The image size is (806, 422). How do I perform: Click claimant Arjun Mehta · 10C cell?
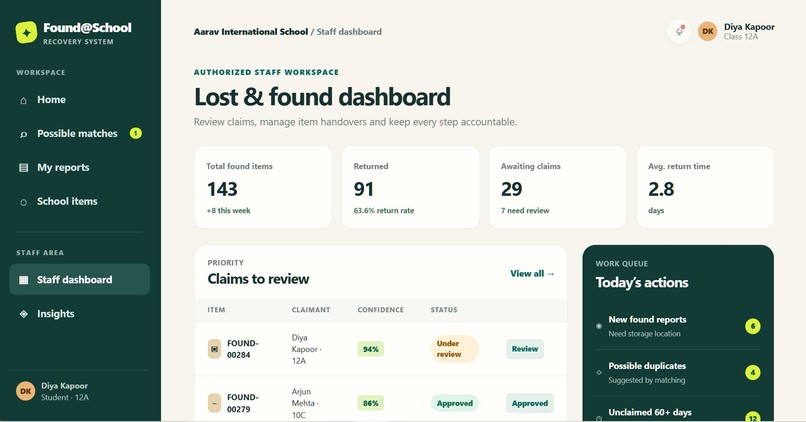pyautogui.click(x=305, y=403)
